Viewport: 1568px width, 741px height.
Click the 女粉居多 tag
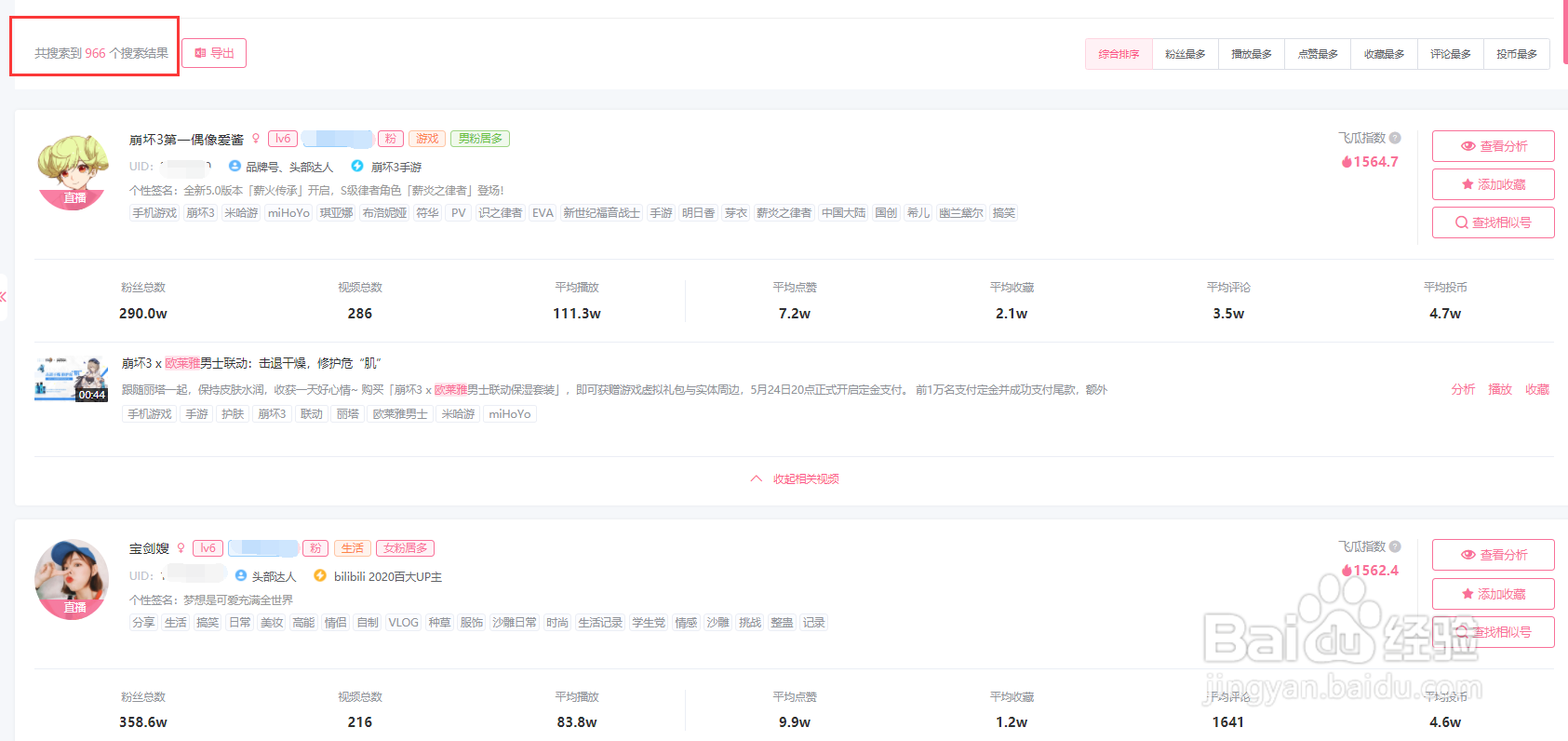click(406, 548)
